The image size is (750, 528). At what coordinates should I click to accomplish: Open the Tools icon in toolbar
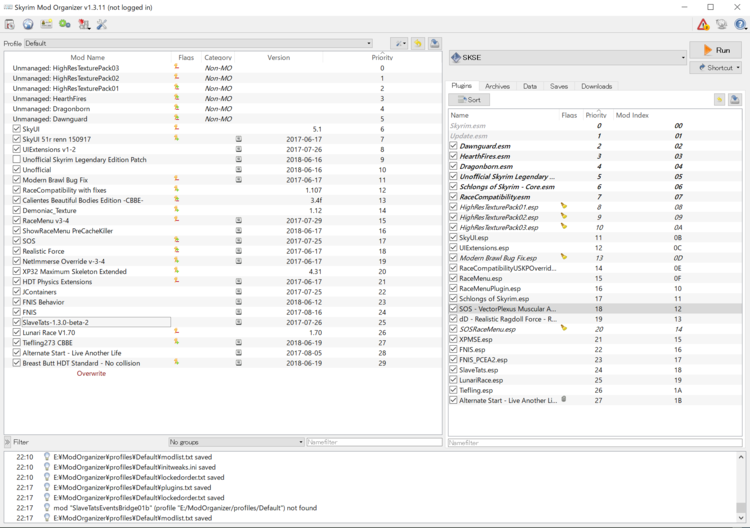(84, 24)
